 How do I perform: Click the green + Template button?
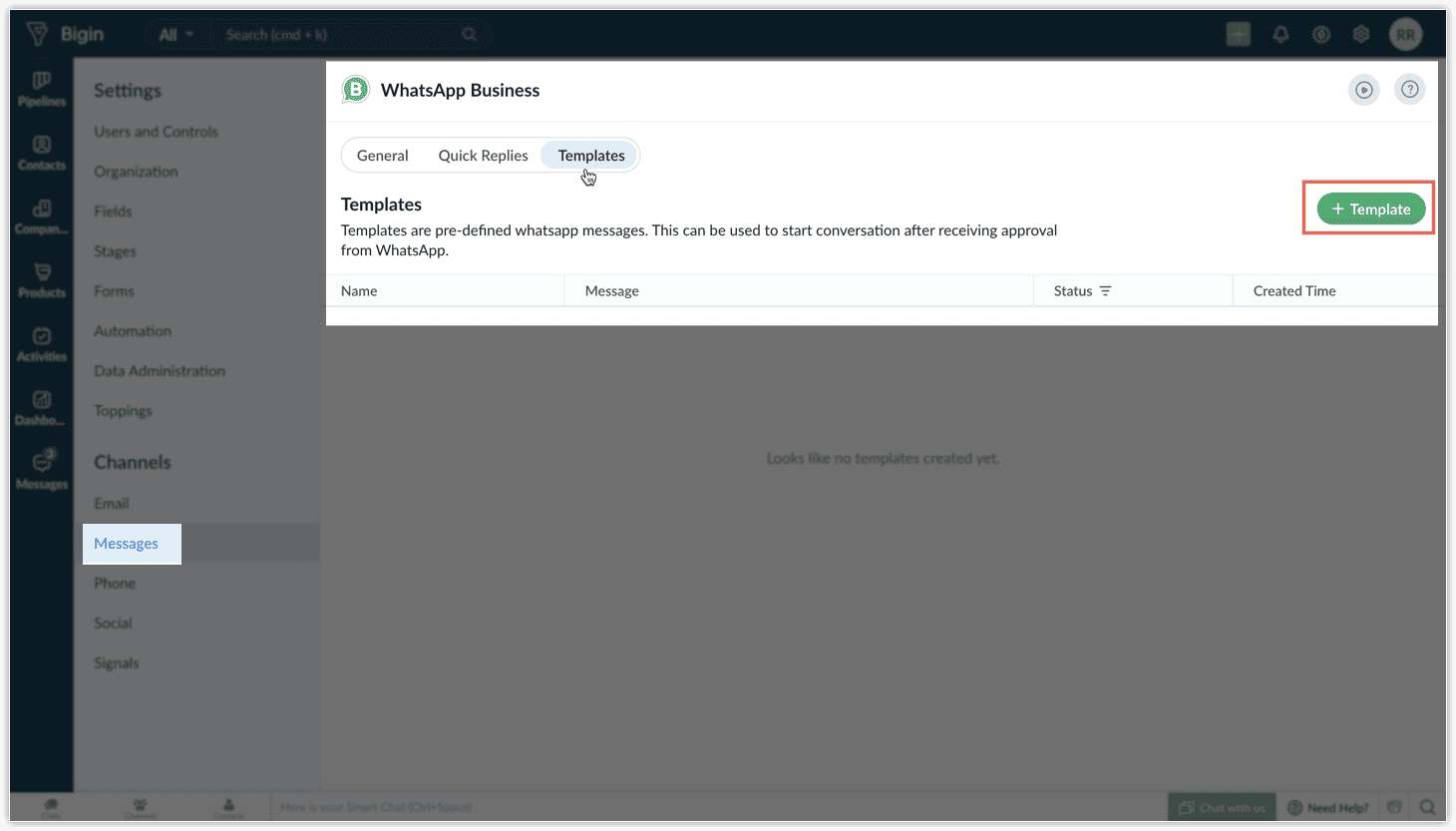tap(1370, 208)
